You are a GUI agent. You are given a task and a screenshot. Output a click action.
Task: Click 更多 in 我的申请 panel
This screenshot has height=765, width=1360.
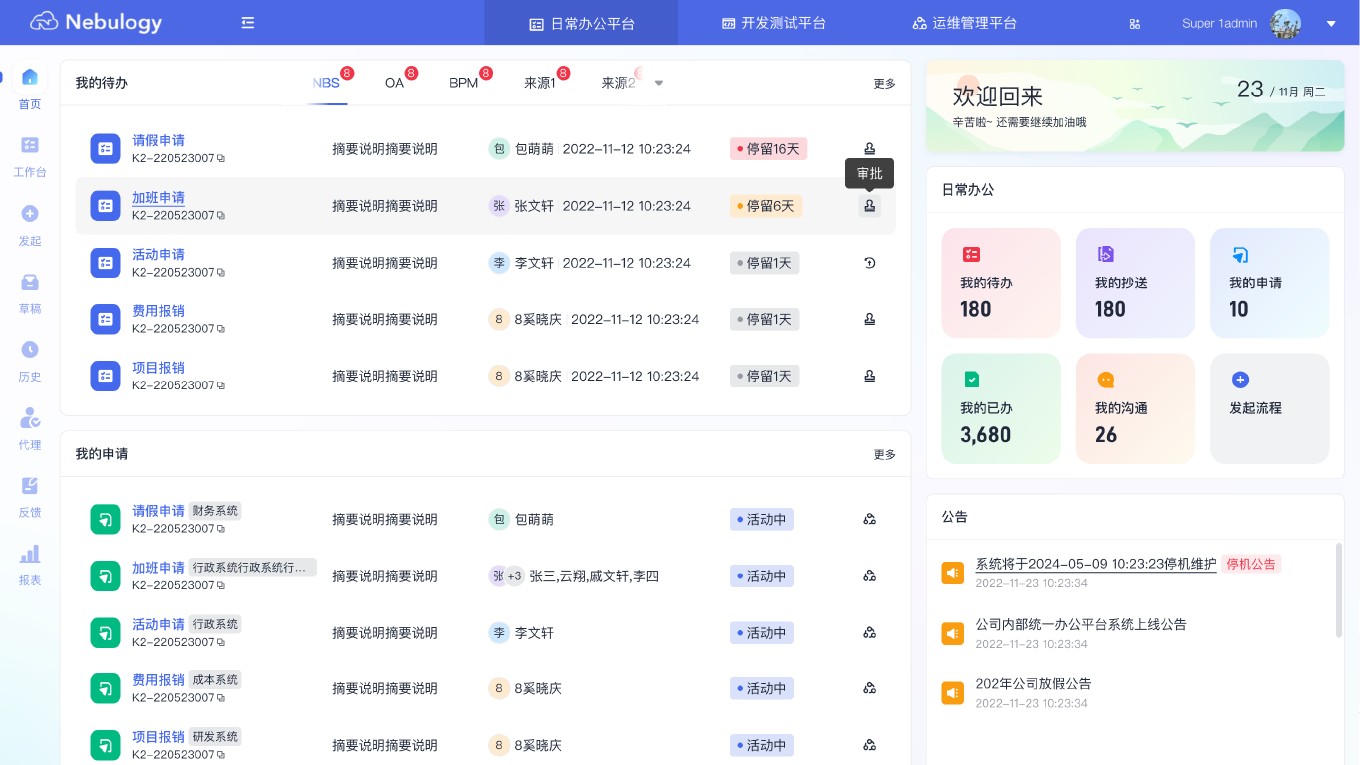coord(885,455)
